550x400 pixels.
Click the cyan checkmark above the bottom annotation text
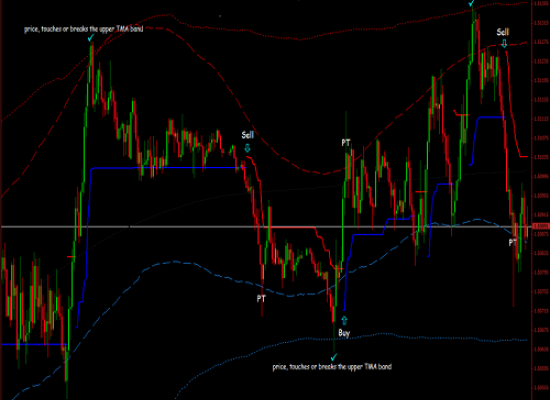click(334, 357)
